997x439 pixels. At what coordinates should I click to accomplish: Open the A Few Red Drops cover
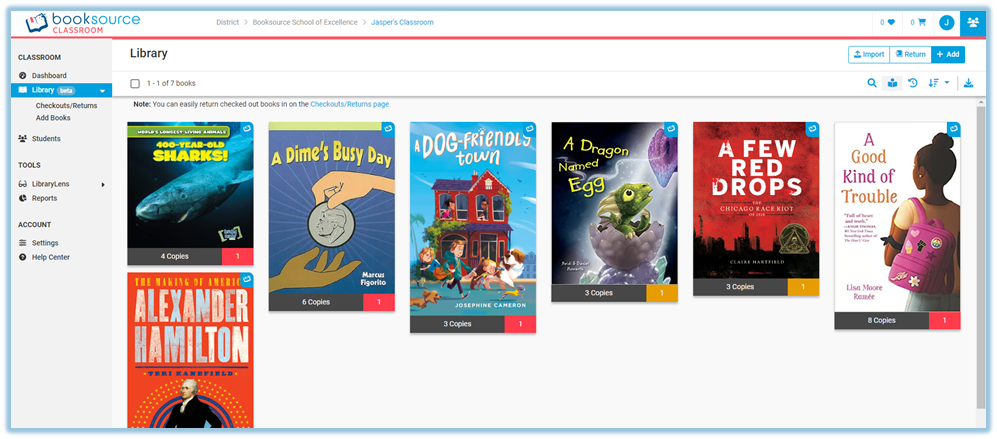coord(756,200)
